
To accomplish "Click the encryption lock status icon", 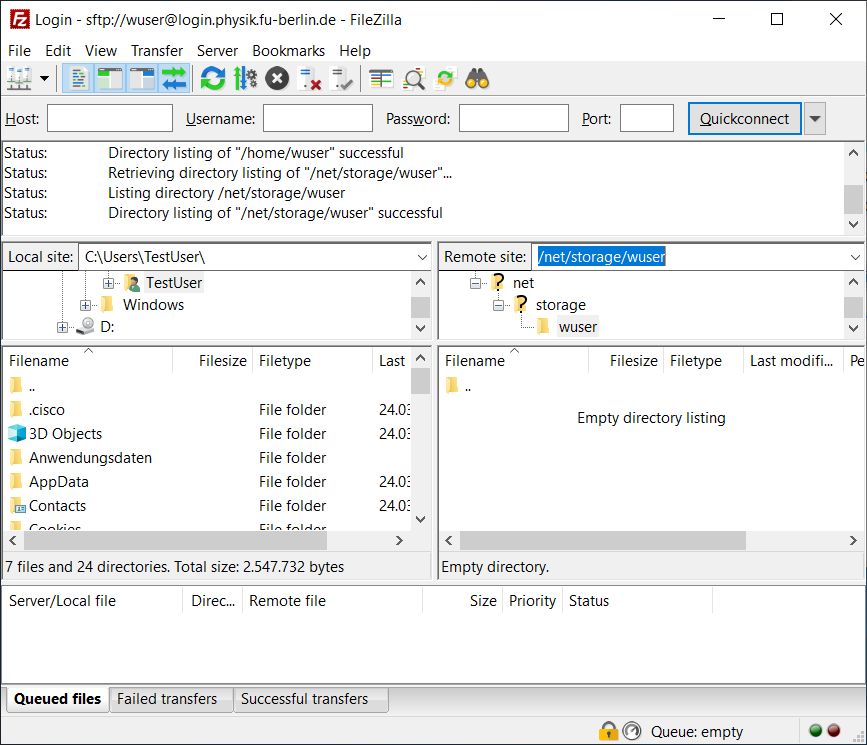I will [x=608, y=731].
